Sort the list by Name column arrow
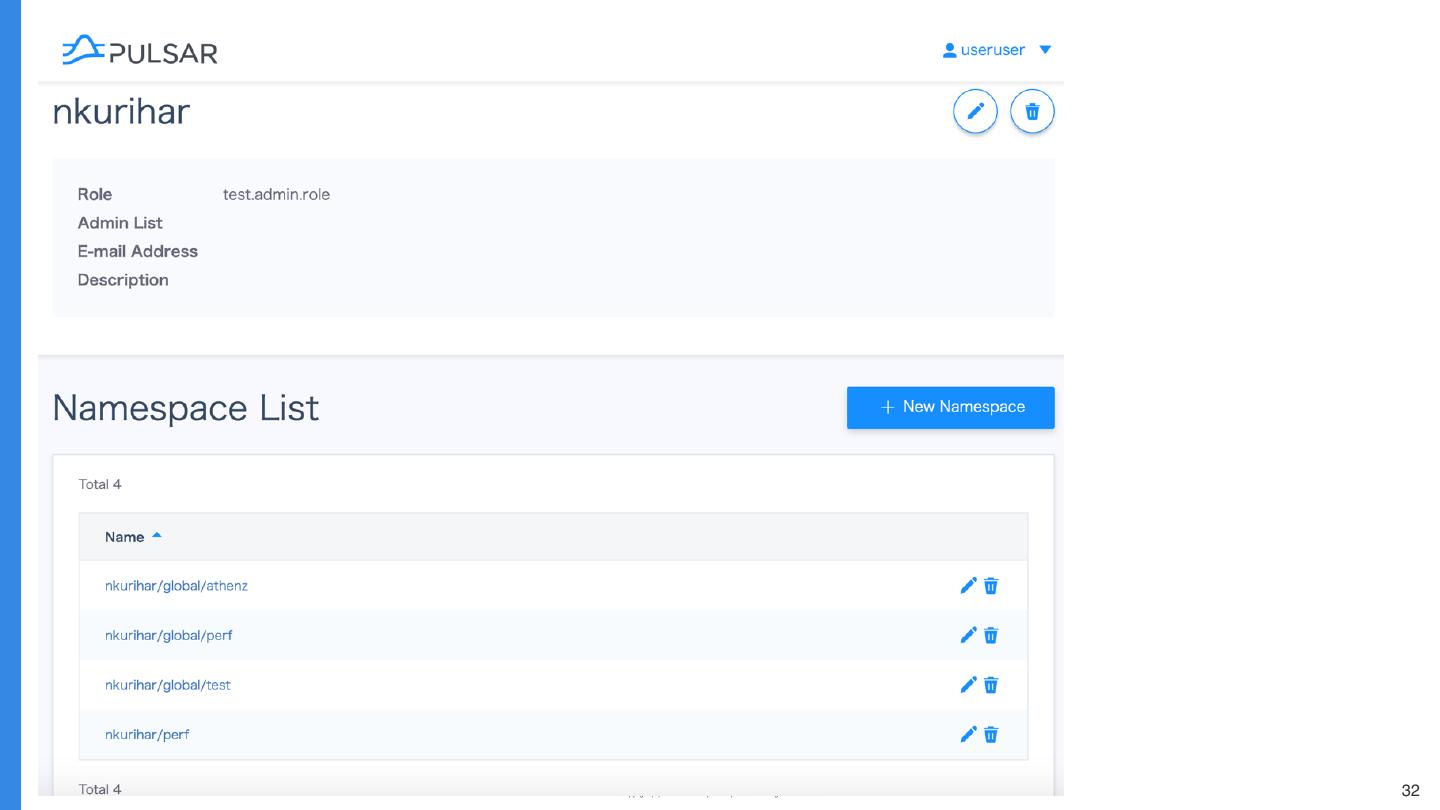Viewport: 1440px width, 810px height. click(157, 537)
